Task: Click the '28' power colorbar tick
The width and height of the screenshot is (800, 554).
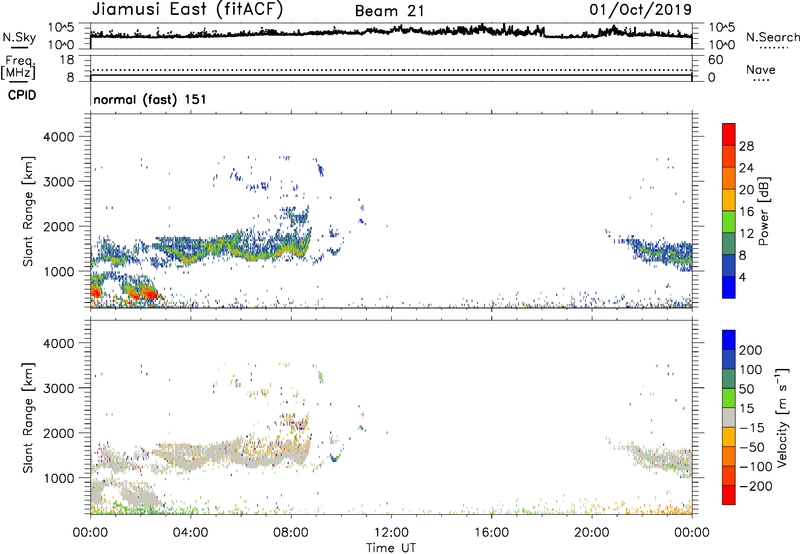Action: point(746,146)
